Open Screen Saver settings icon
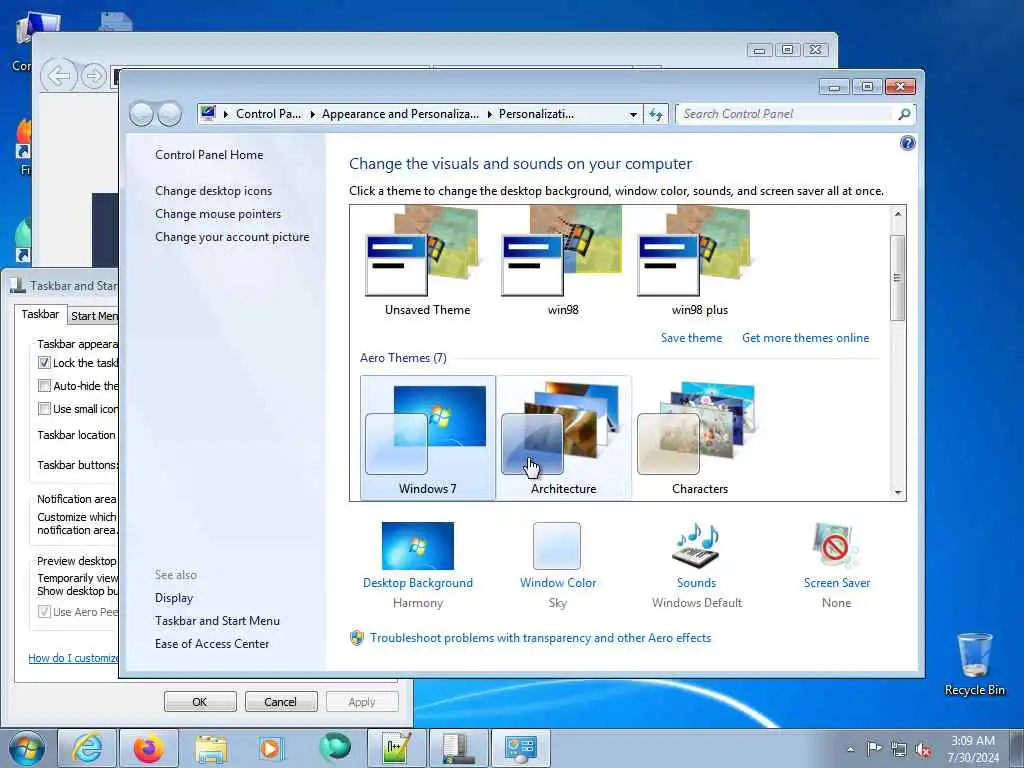The image size is (1024, 768). pyautogui.click(x=836, y=546)
